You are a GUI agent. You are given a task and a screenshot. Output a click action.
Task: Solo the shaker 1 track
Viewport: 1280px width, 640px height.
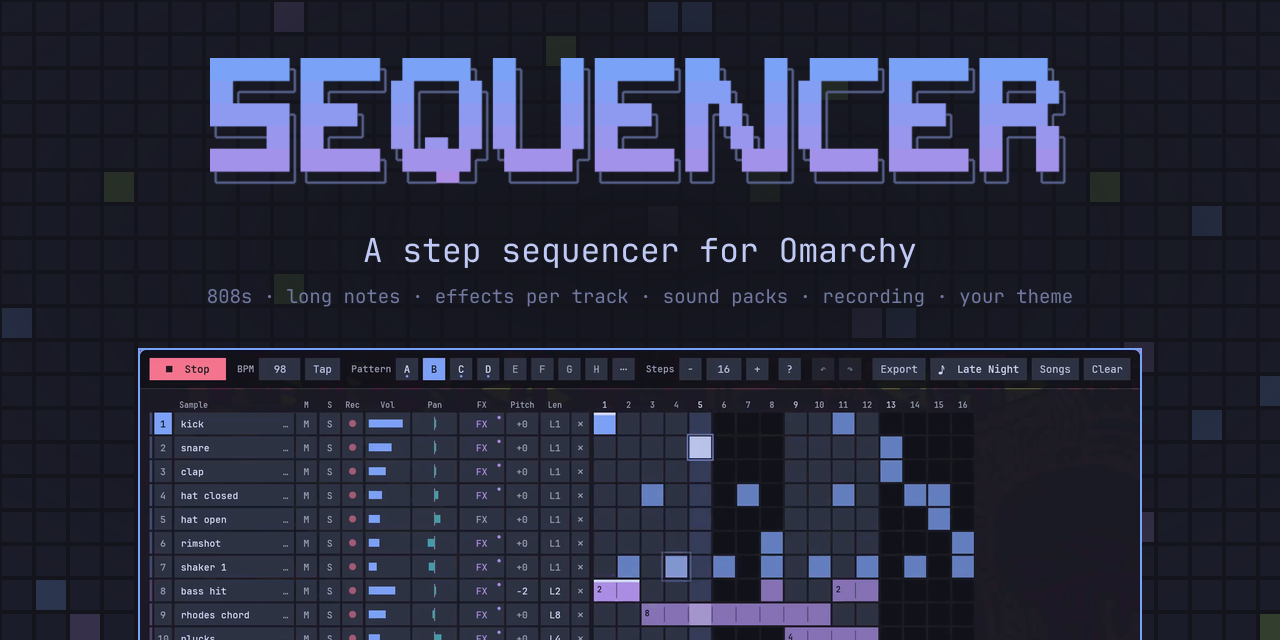pyautogui.click(x=329, y=568)
